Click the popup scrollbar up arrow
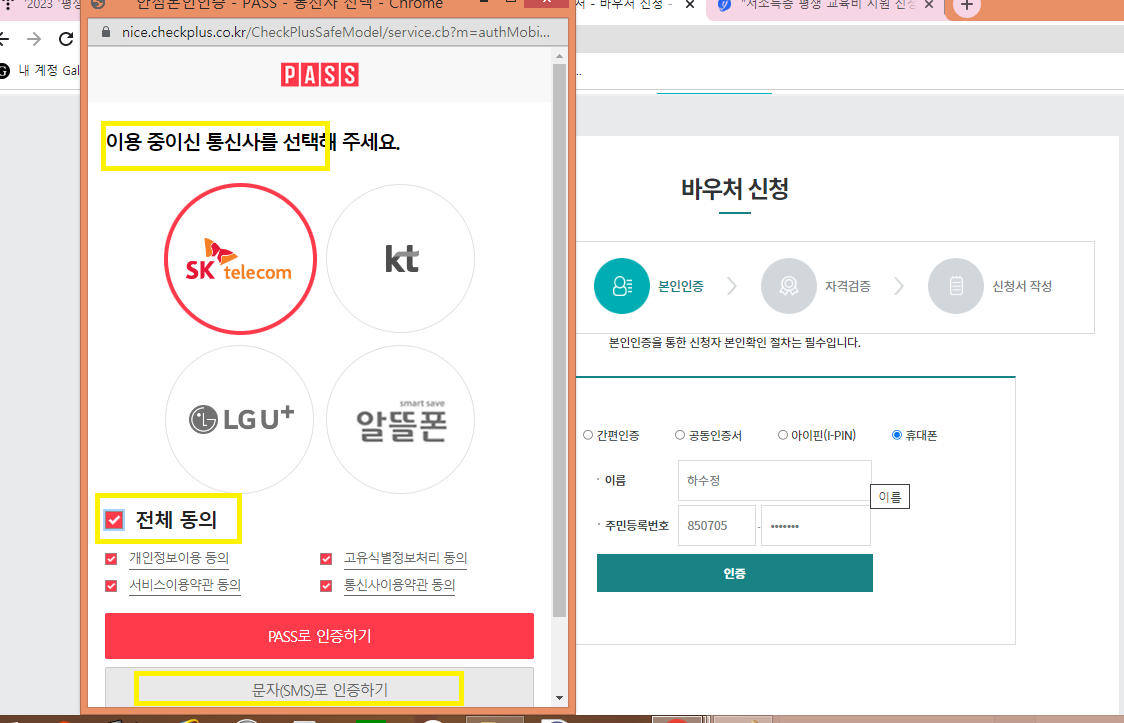Viewport: 1124px width, 723px height. 559,56
